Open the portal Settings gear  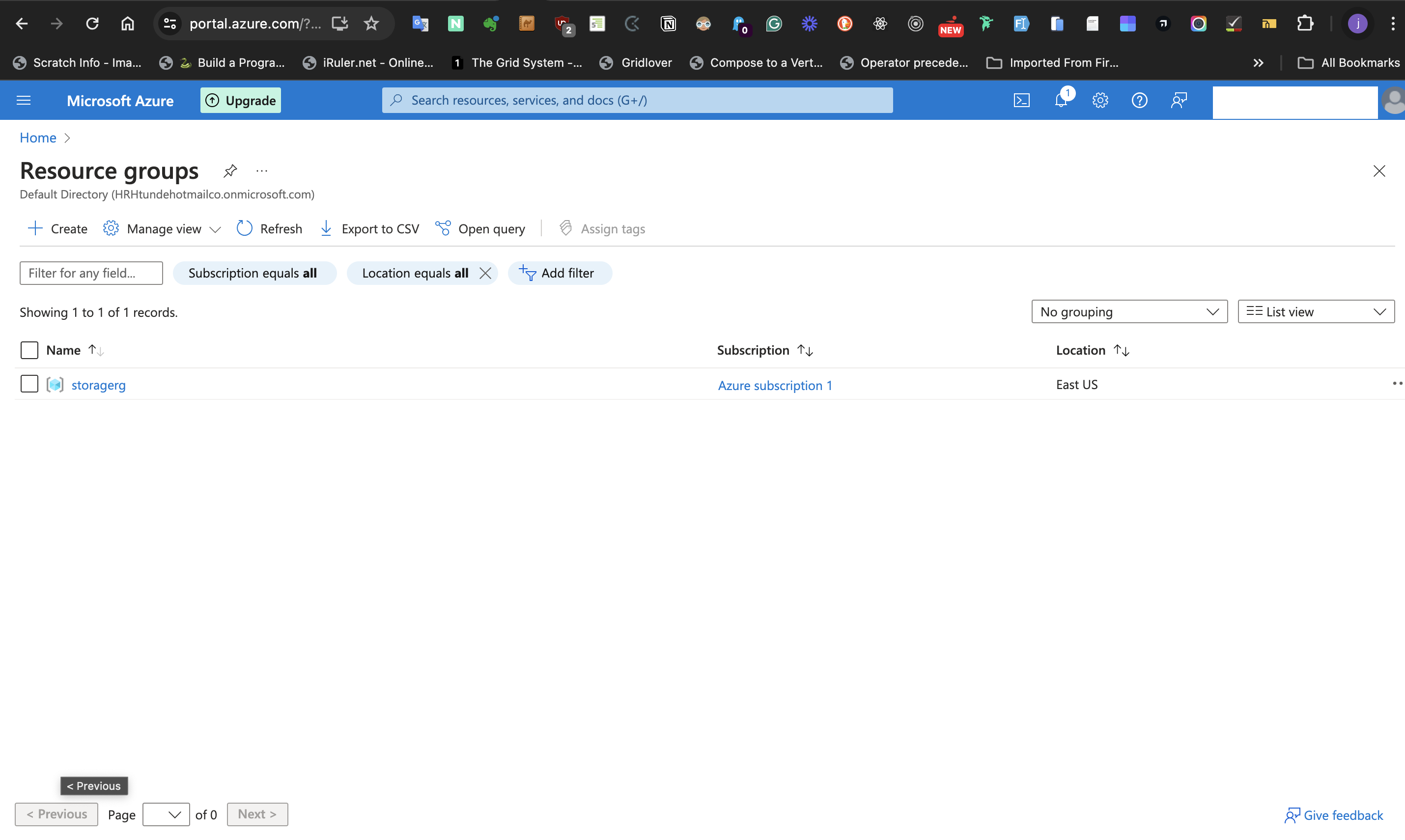tap(1100, 100)
